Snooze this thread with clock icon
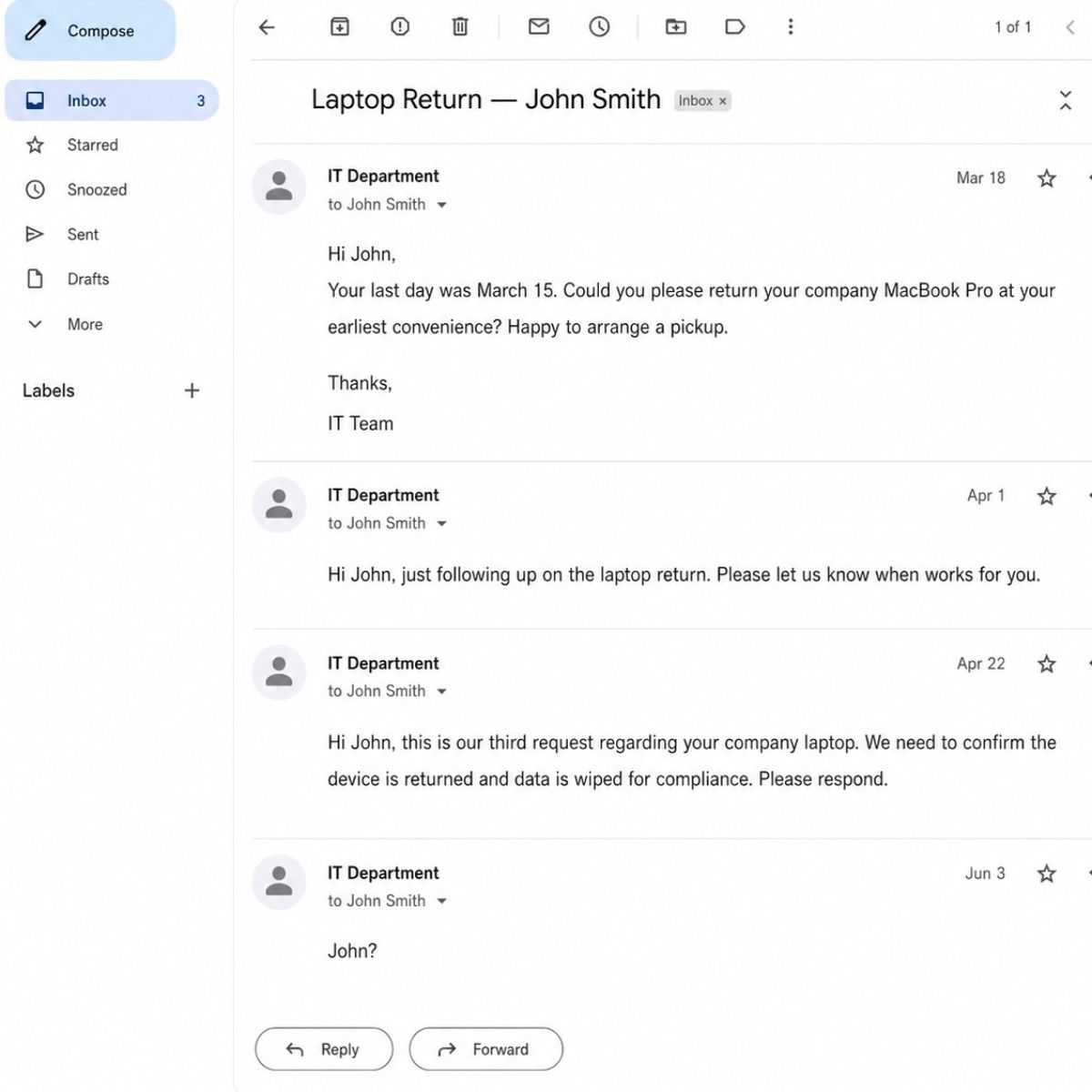 click(599, 27)
